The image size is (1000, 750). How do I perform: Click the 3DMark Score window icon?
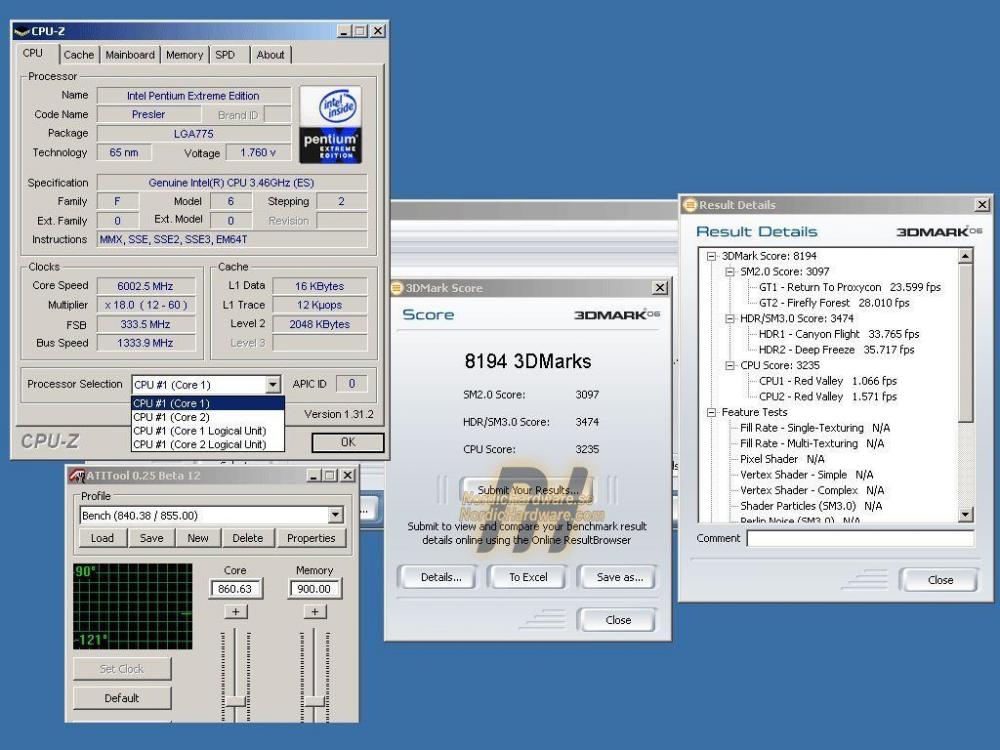(397, 288)
